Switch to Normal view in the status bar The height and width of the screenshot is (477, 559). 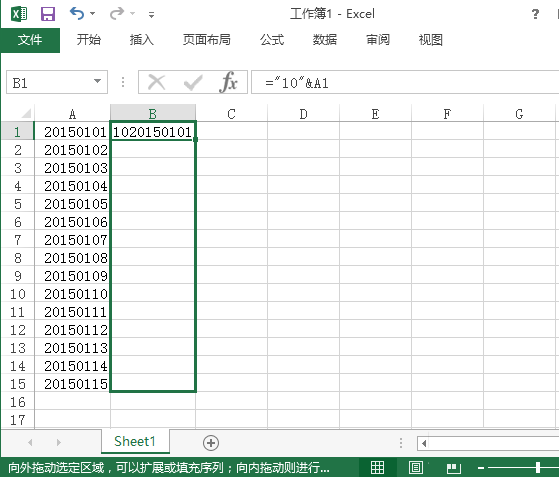pos(377,467)
